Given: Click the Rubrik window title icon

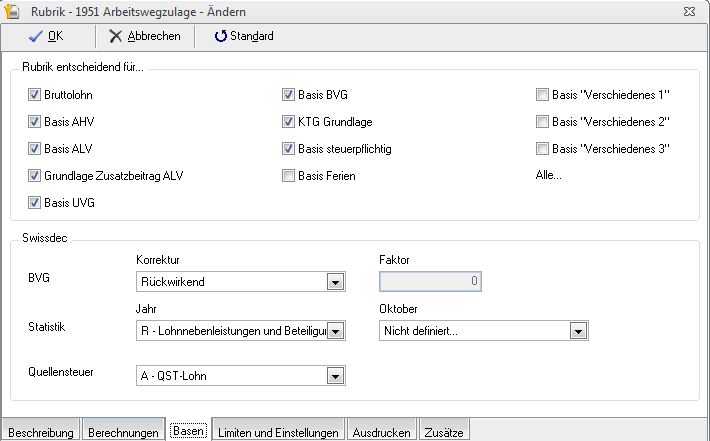Looking at the screenshot, I should [x=14, y=10].
